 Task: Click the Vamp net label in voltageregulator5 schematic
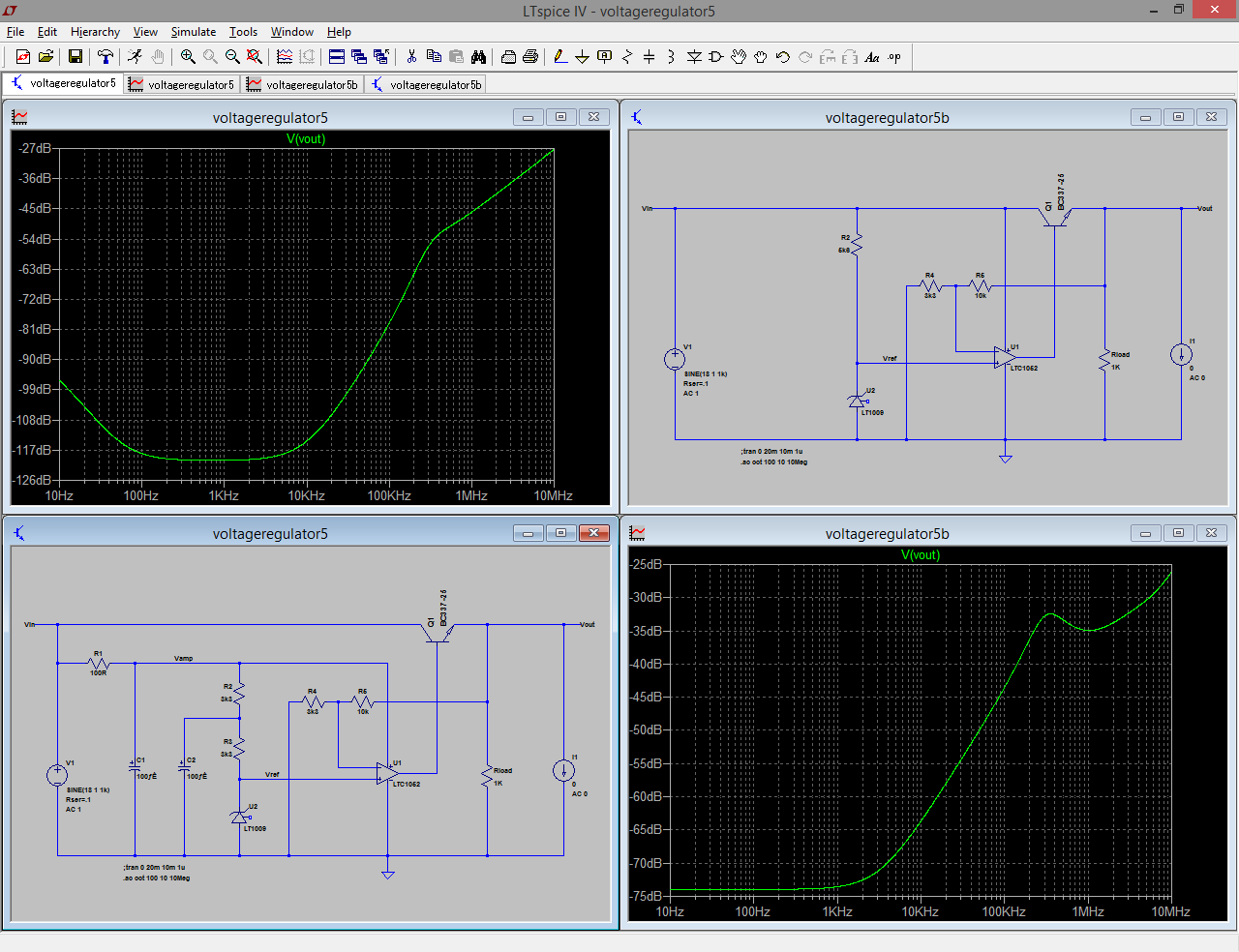[x=183, y=658]
